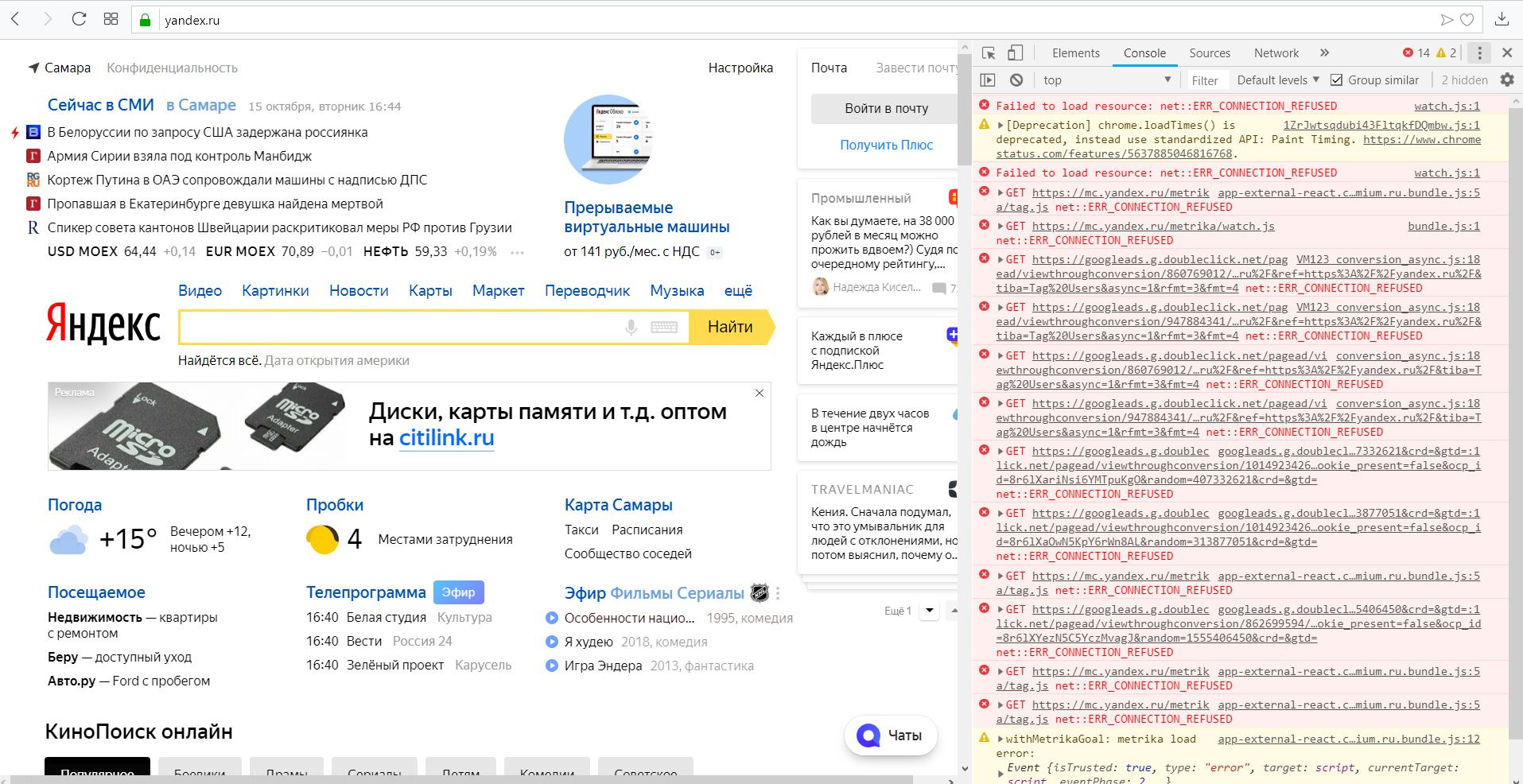Open the on-screen keyboard icon
This screenshot has height=784, width=1523.
664,327
